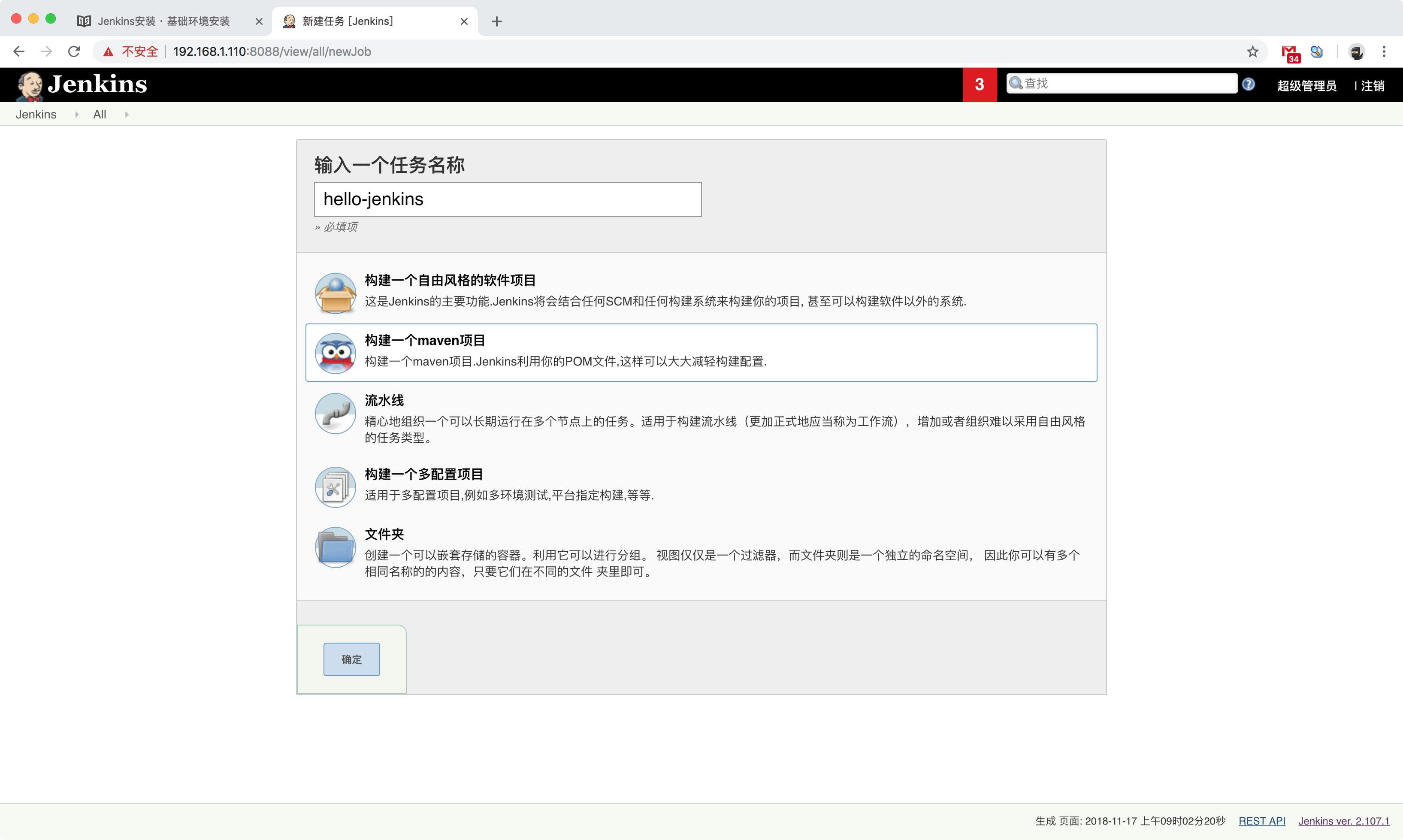Select the freestyle software project box icon
This screenshot has height=840, width=1403.
tap(335, 293)
